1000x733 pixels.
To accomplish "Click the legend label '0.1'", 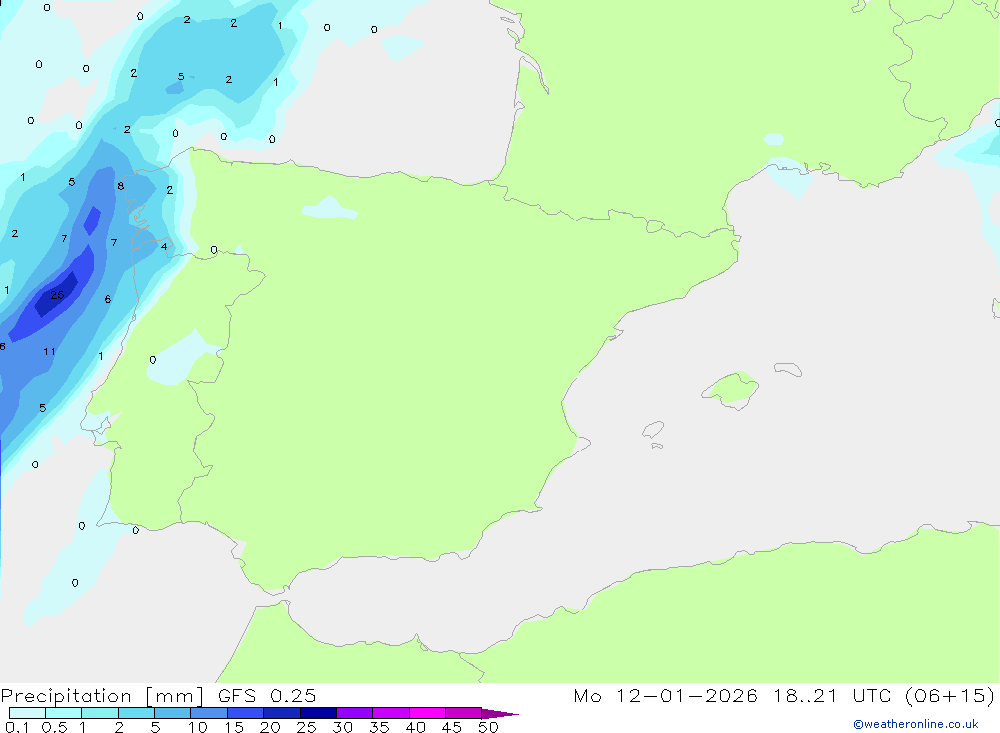I will click(17, 727).
